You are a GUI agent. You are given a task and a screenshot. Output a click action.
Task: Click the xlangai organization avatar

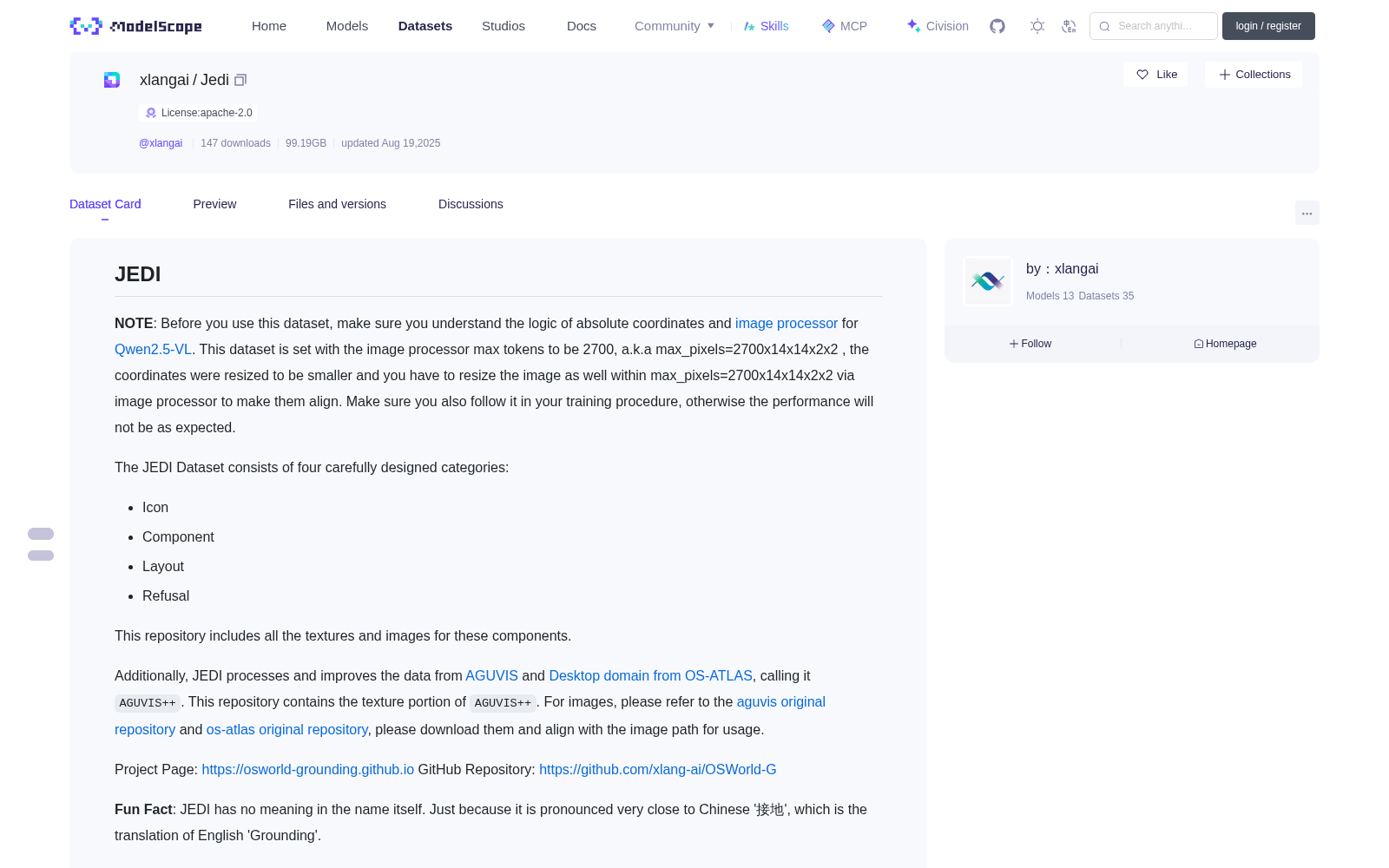(x=988, y=281)
